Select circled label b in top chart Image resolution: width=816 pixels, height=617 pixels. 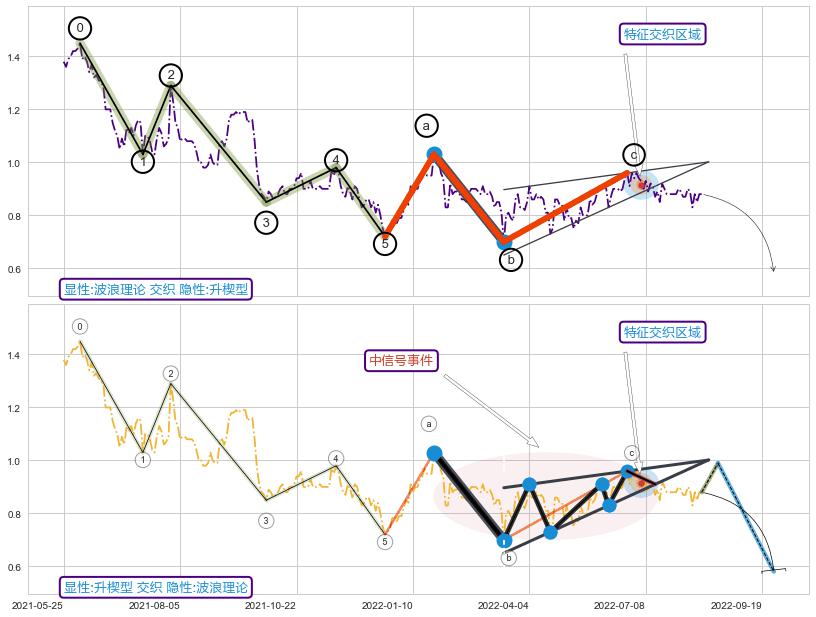pos(510,260)
